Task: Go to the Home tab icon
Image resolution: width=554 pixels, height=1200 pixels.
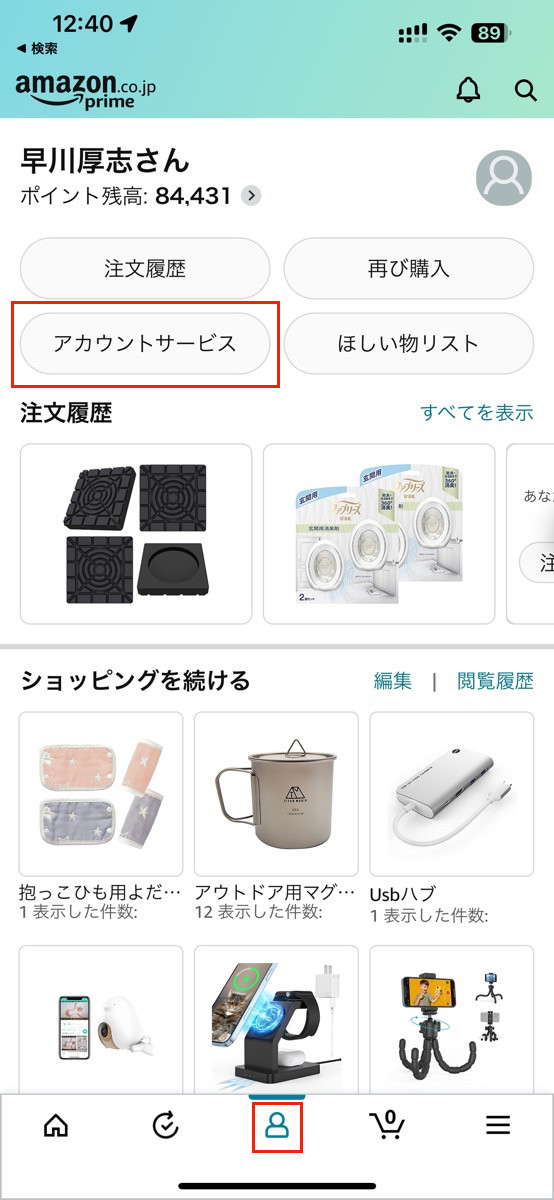Action: (x=56, y=1125)
